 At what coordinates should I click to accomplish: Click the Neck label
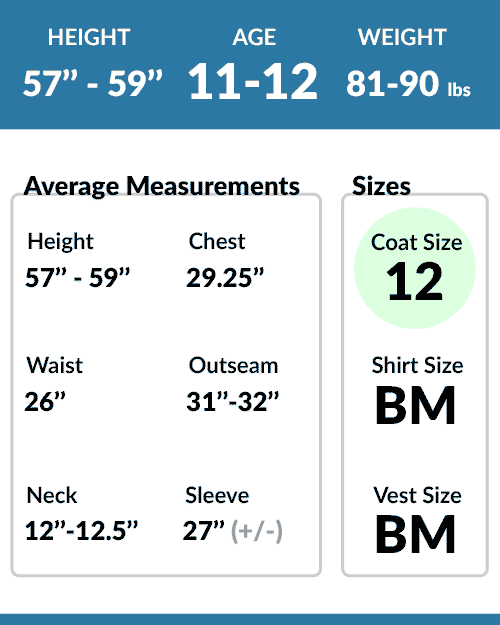51,495
